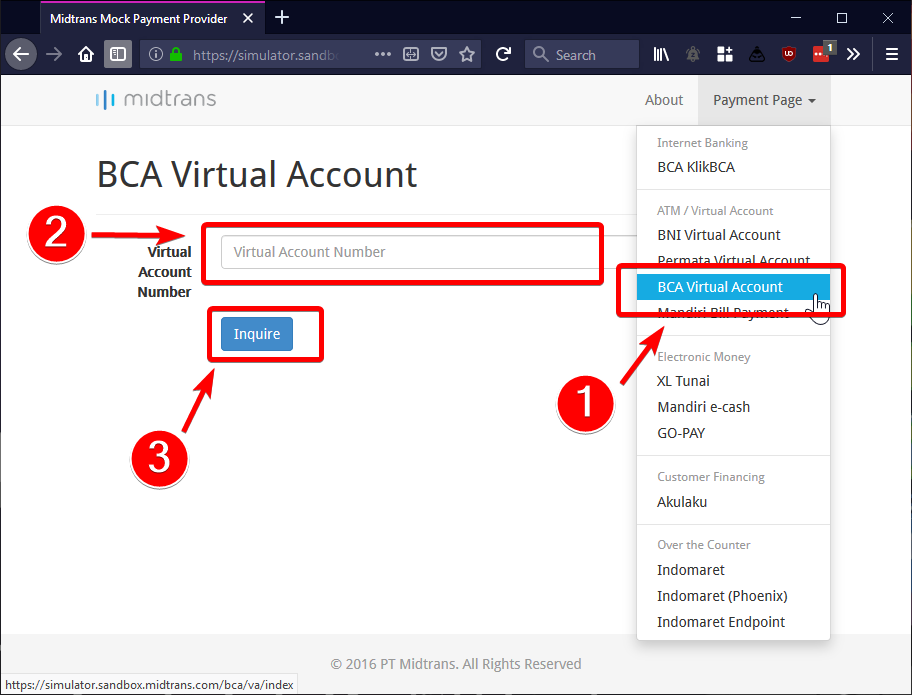This screenshot has width=912, height=695.
Task: Open the About page link
Action: tap(664, 100)
